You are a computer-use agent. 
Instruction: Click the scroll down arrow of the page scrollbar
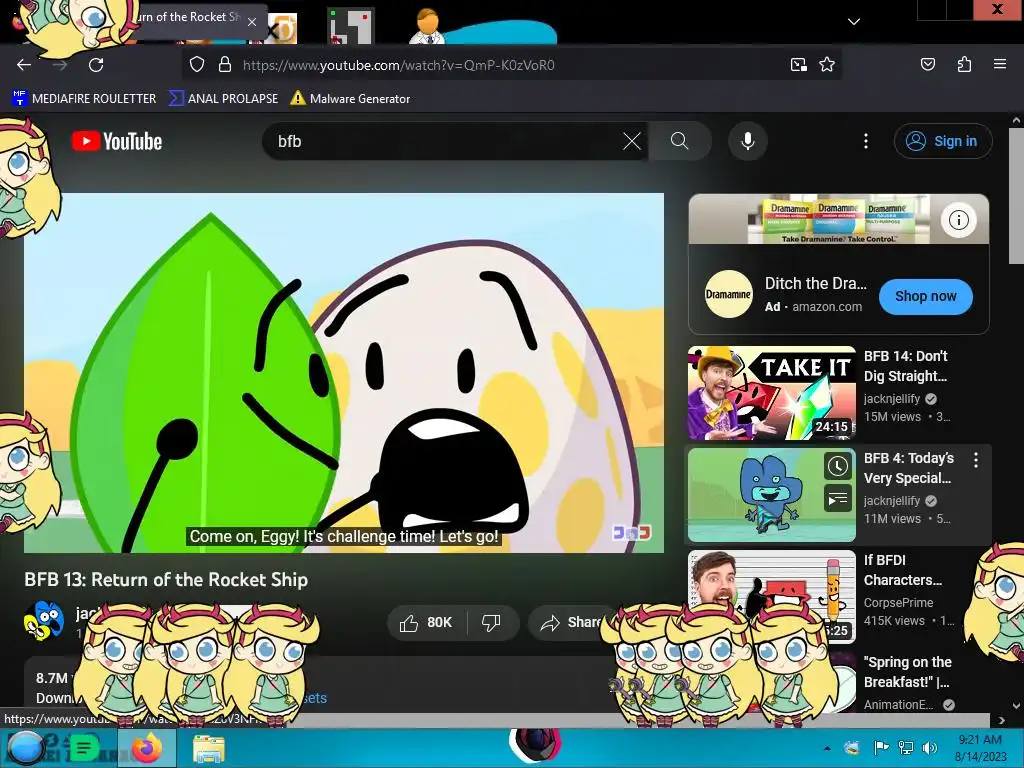[x=1016, y=705]
